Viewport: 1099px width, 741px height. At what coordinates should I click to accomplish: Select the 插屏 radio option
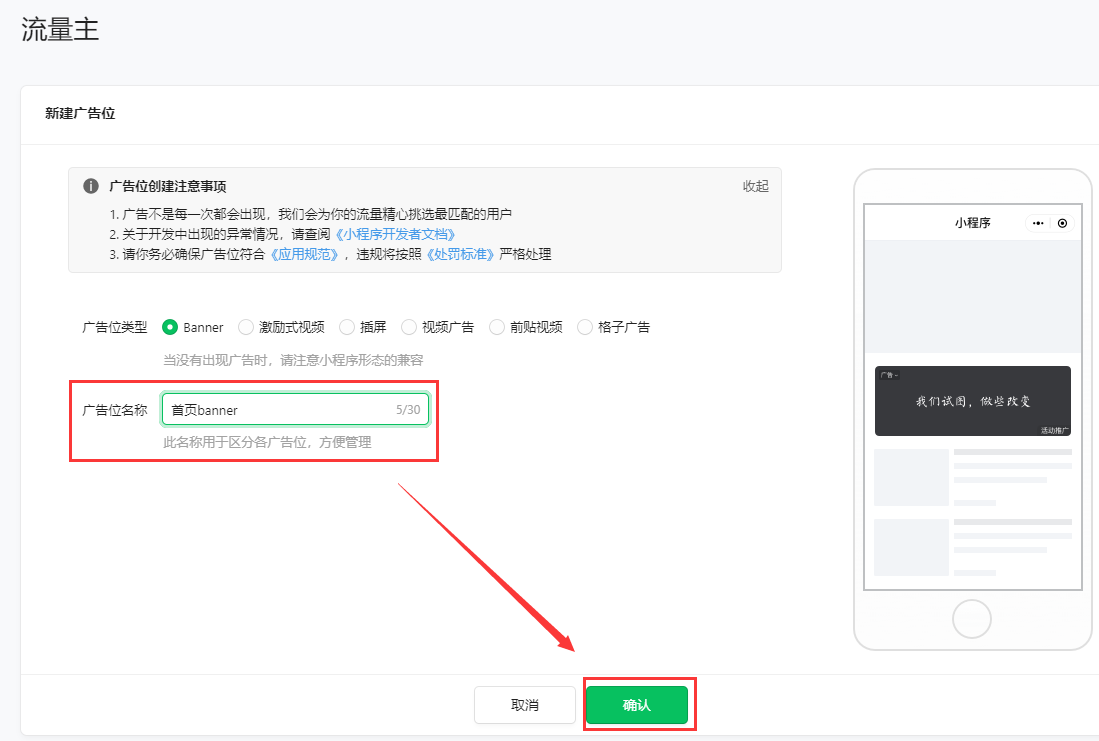[x=347, y=327]
